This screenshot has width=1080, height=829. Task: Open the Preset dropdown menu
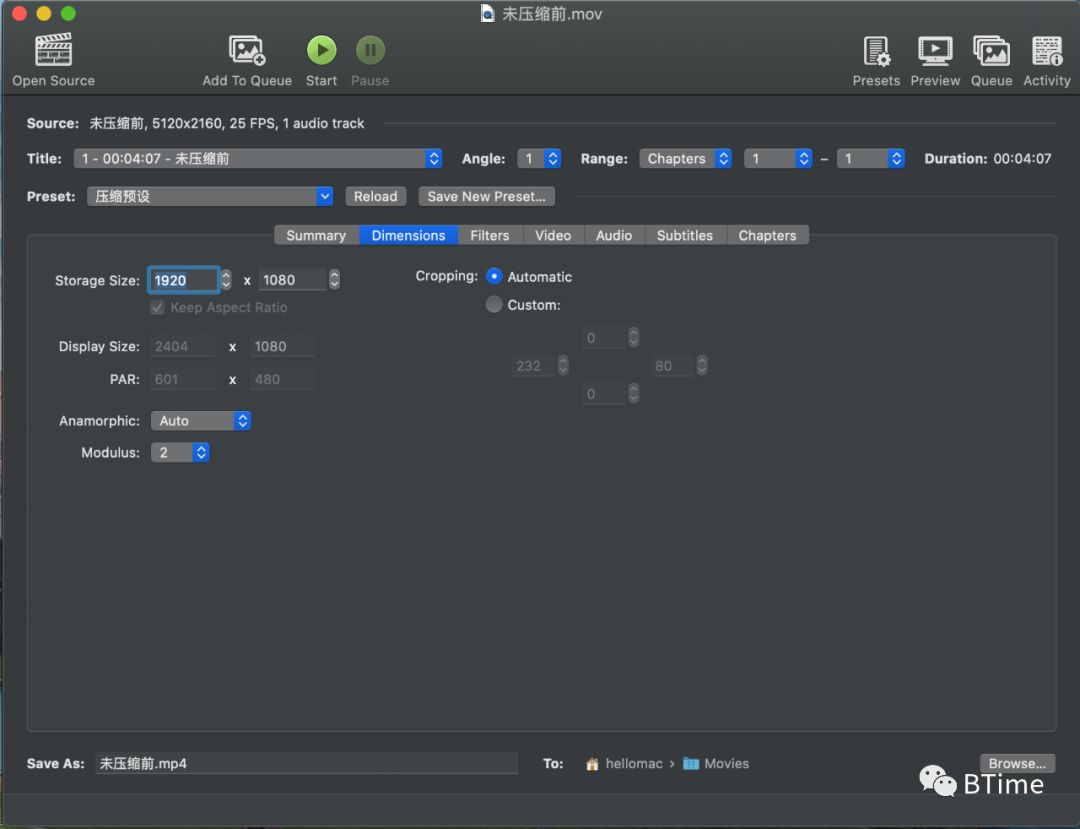click(210, 197)
